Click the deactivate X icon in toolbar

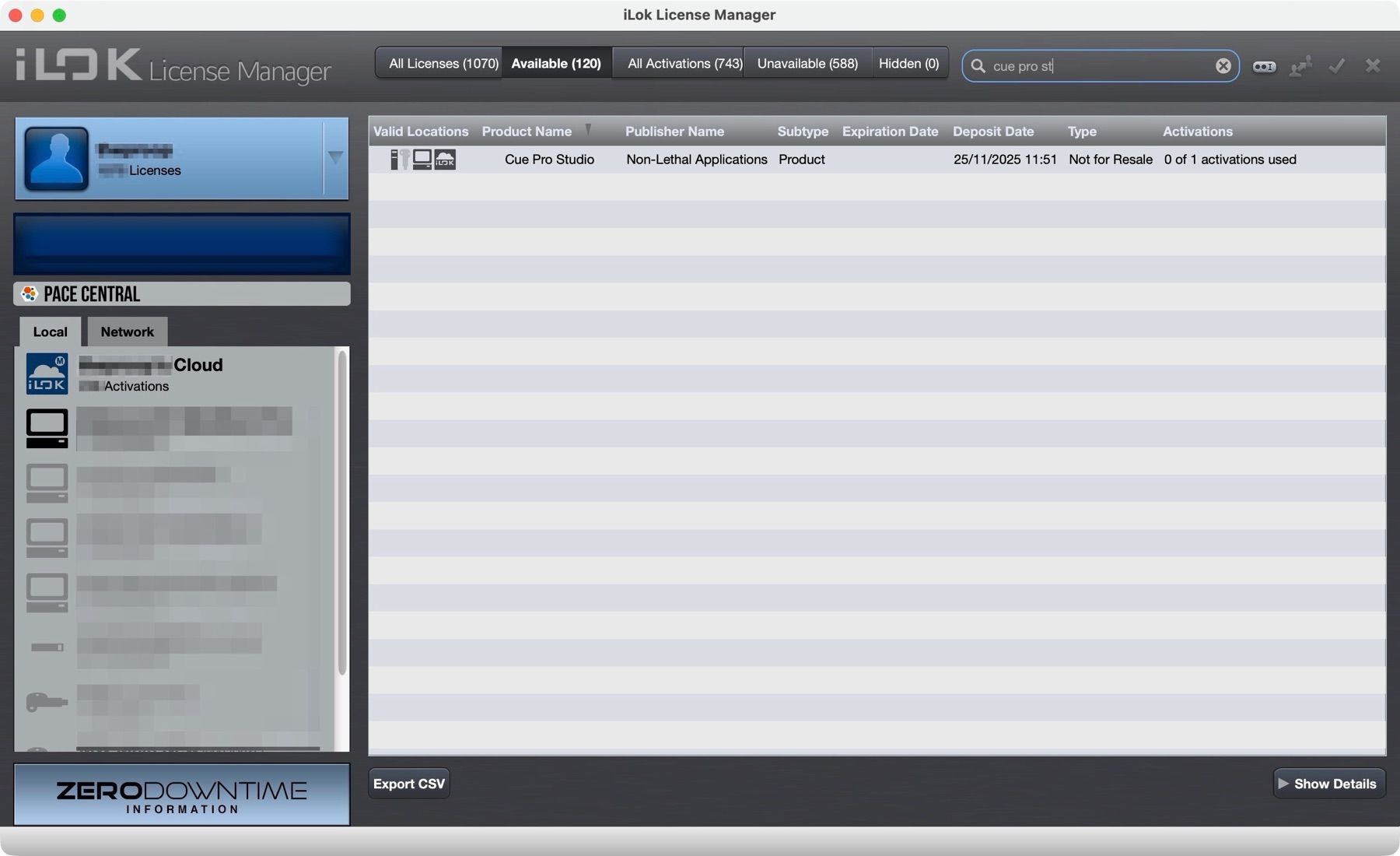[1373, 66]
